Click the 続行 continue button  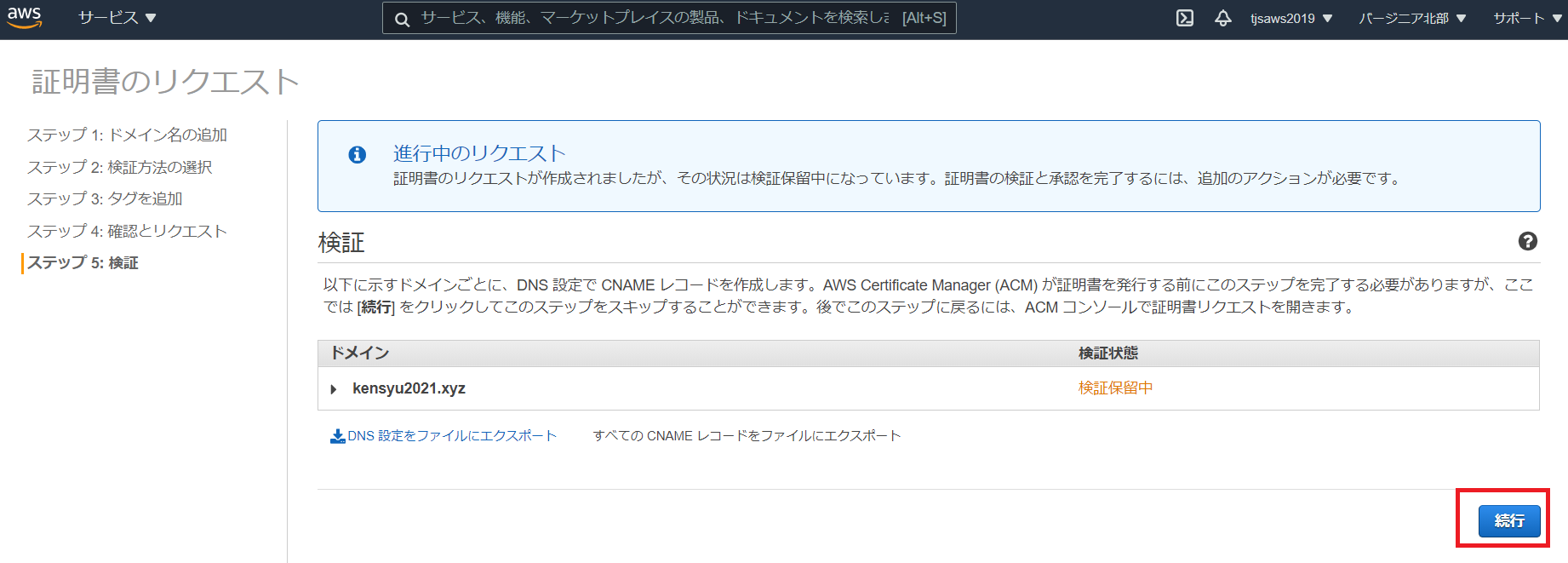[1508, 520]
